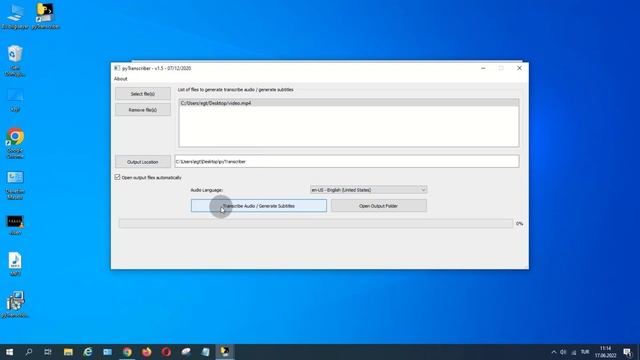This screenshot has width=640, height=360.
Task: Expand the Audio Language dropdown
Action: (x=369, y=190)
